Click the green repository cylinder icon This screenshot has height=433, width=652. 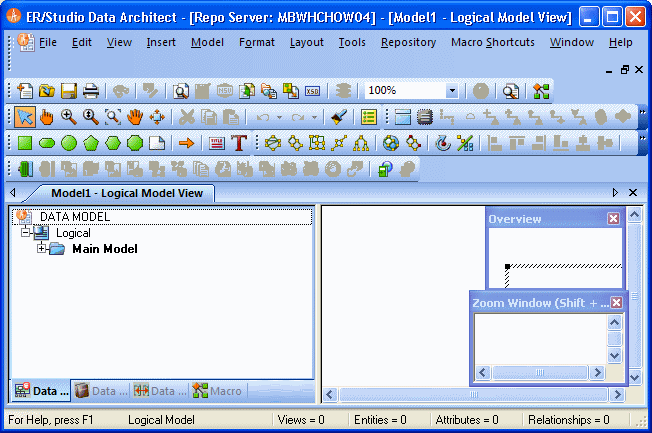tap(25, 169)
